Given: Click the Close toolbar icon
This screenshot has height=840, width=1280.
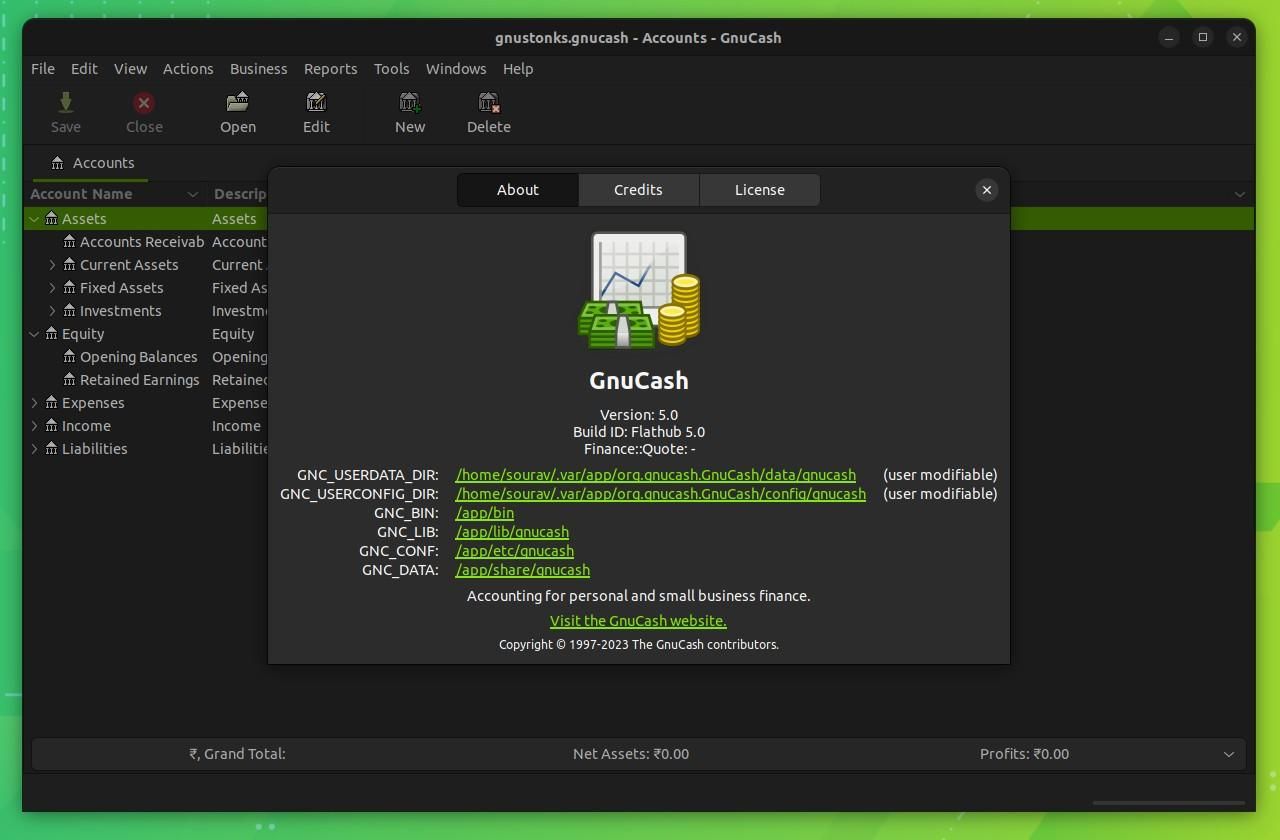Looking at the screenshot, I should click(x=143, y=110).
